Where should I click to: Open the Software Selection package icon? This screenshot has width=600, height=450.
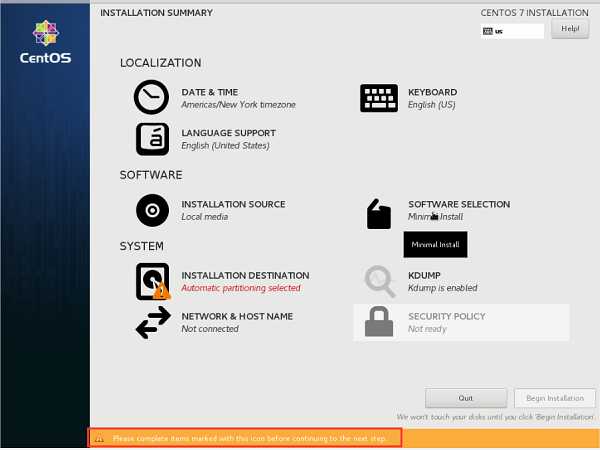point(379,214)
